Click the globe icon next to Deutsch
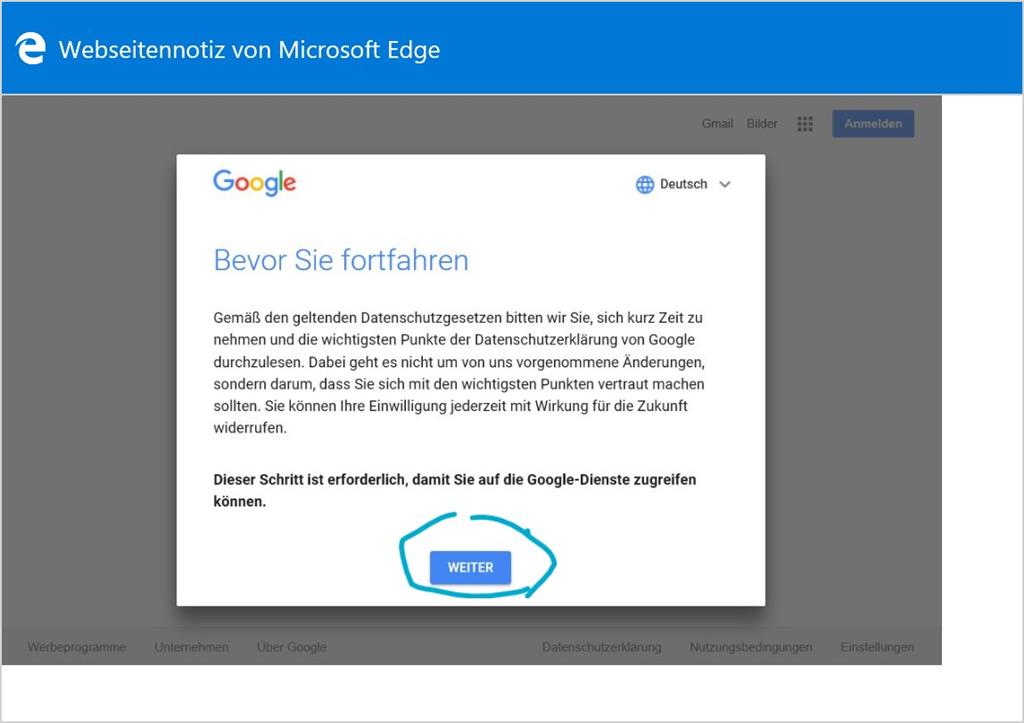The height and width of the screenshot is (723, 1024). pyautogui.click(x=645, y=185)
